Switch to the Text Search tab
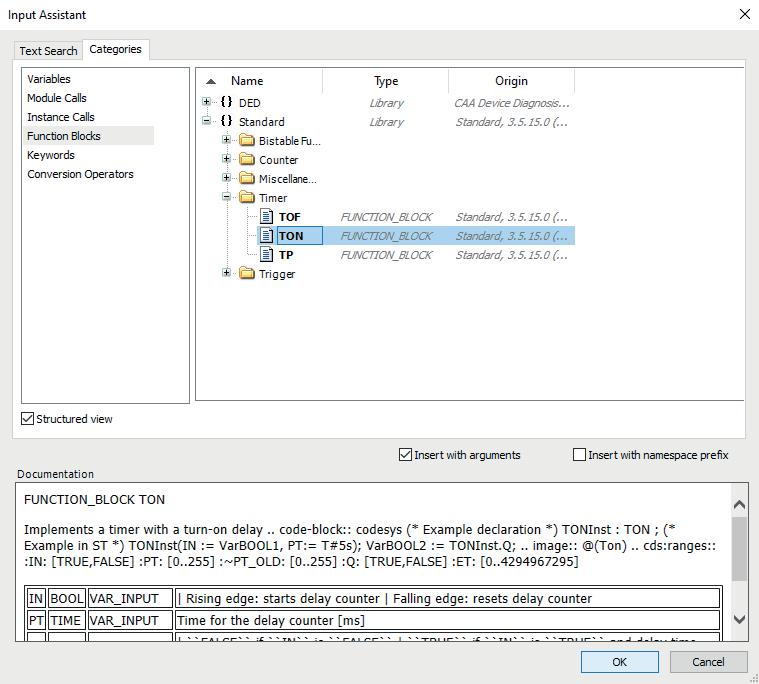This screenshot has height=684, width=759. [48, 51]
